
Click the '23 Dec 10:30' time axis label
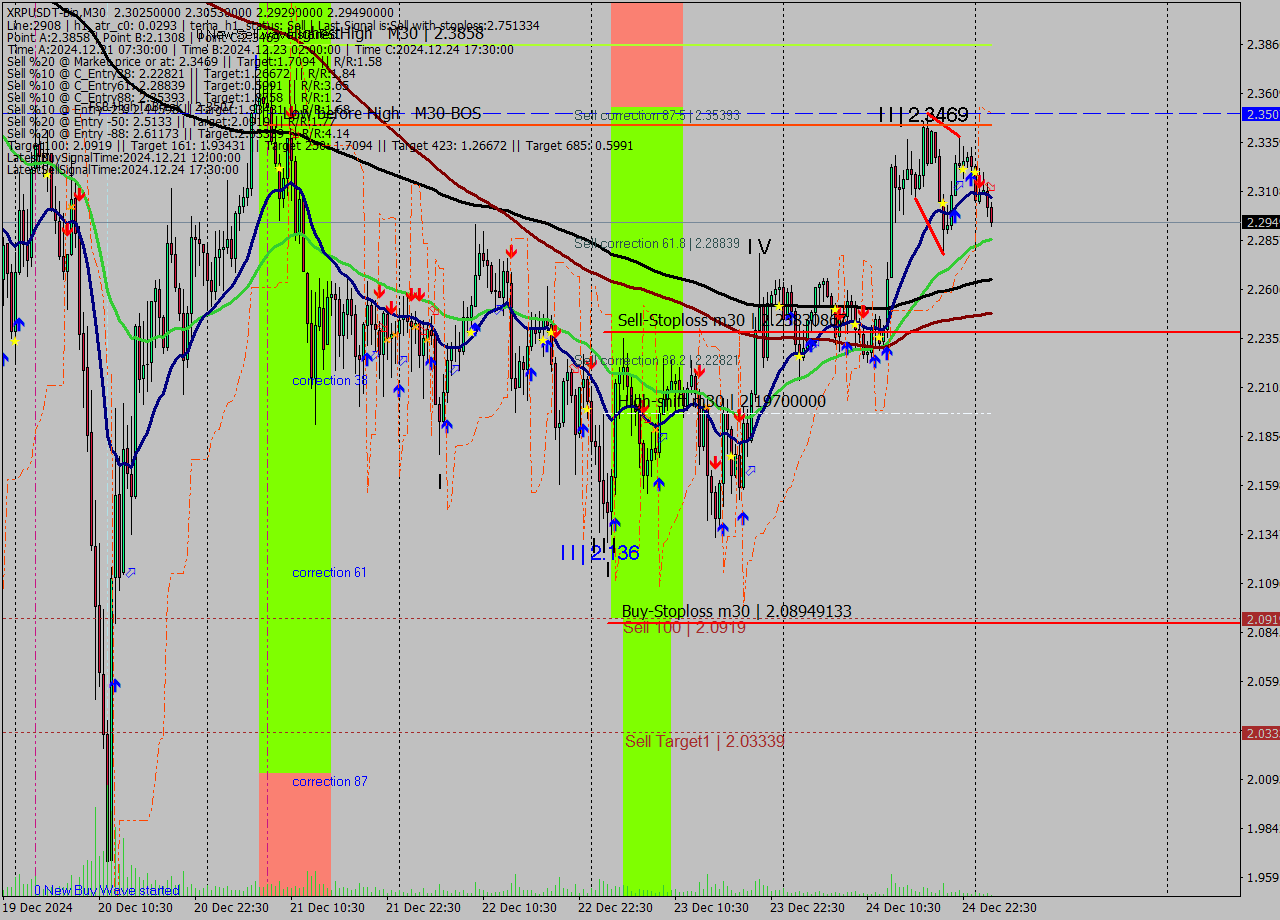[x=712, y=908]
